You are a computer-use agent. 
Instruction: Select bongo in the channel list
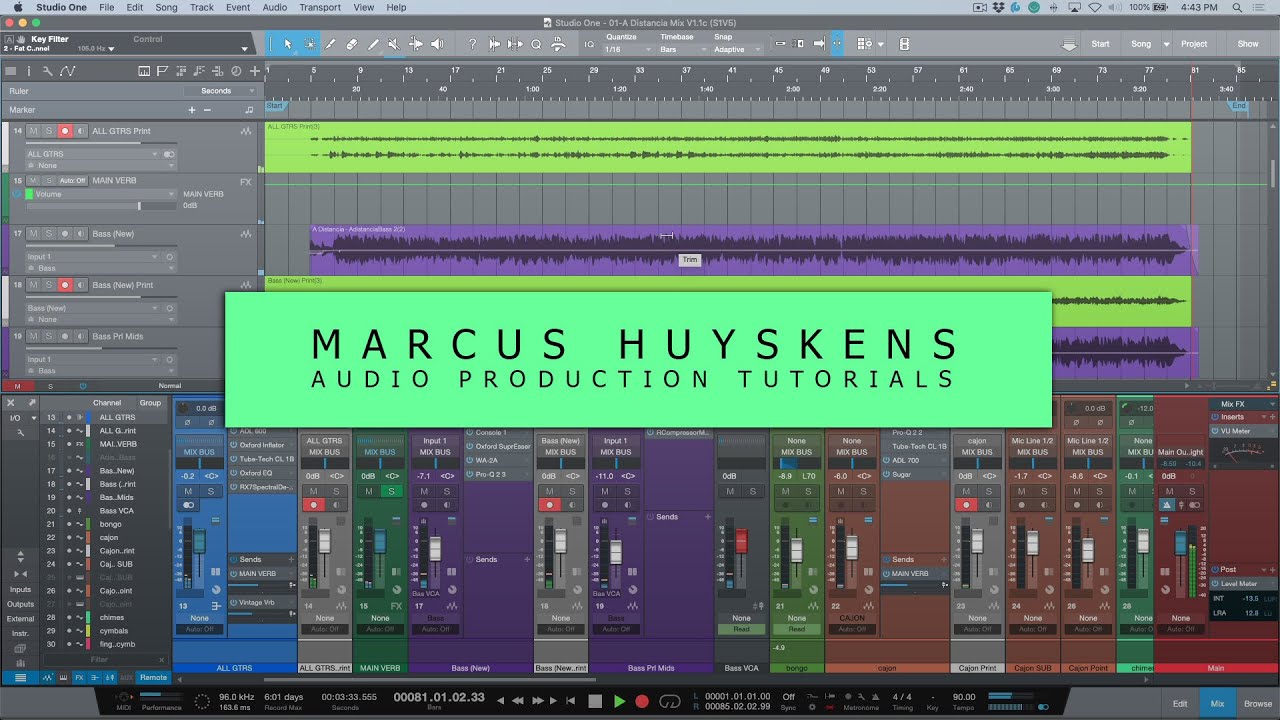tap(109, 524)
